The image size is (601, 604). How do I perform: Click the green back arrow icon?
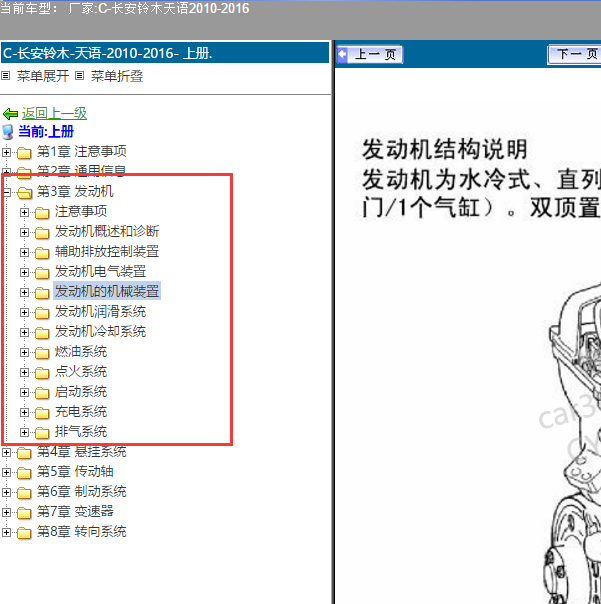[x=10, y=114]
